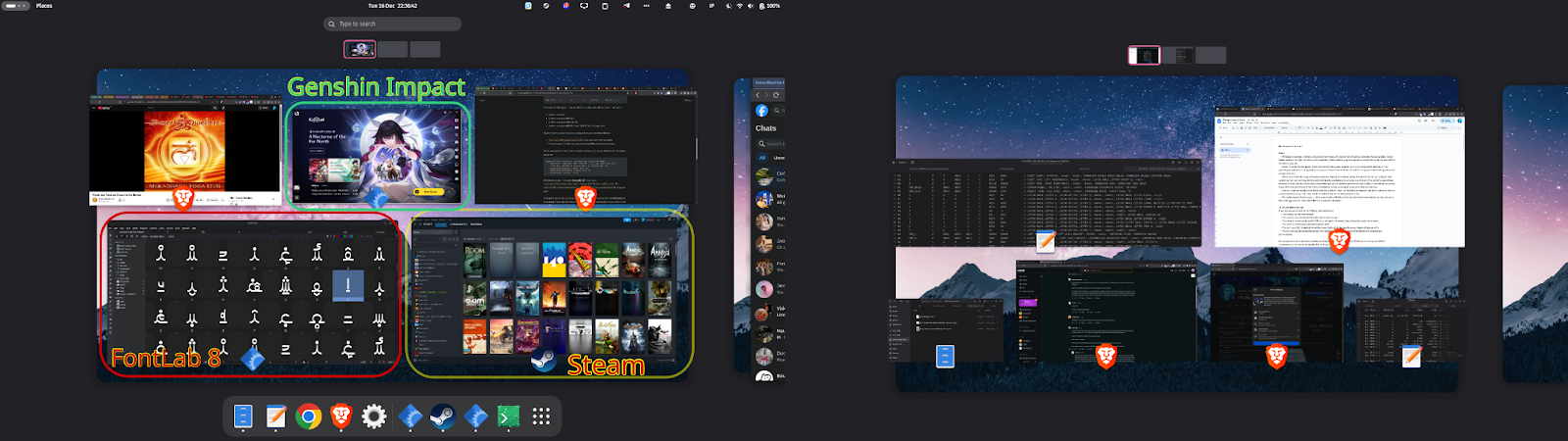Click the Activities workspace indicator pill
1568x441 pixels.
(17, 6)
